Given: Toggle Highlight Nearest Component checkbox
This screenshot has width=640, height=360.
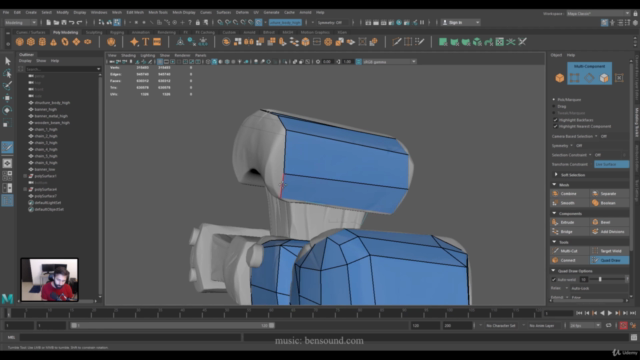Looking at the screenshot, I should point(556,127).
